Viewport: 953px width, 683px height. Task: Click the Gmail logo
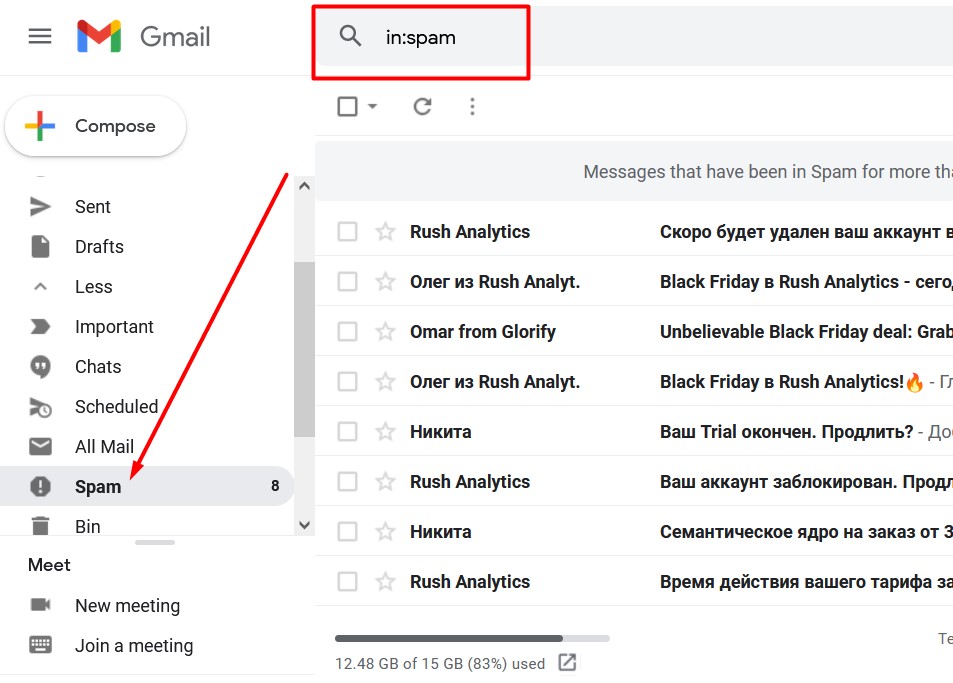[x=143, y=36]
